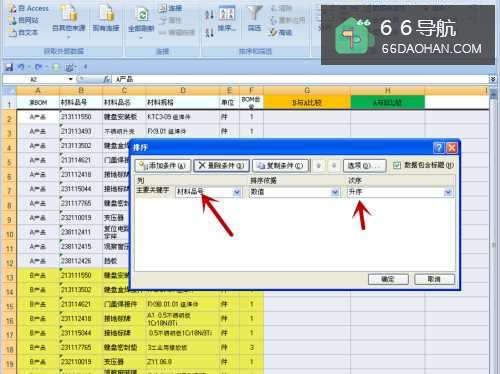Click the Save icon in quick access toolbar

coord(9,68)
